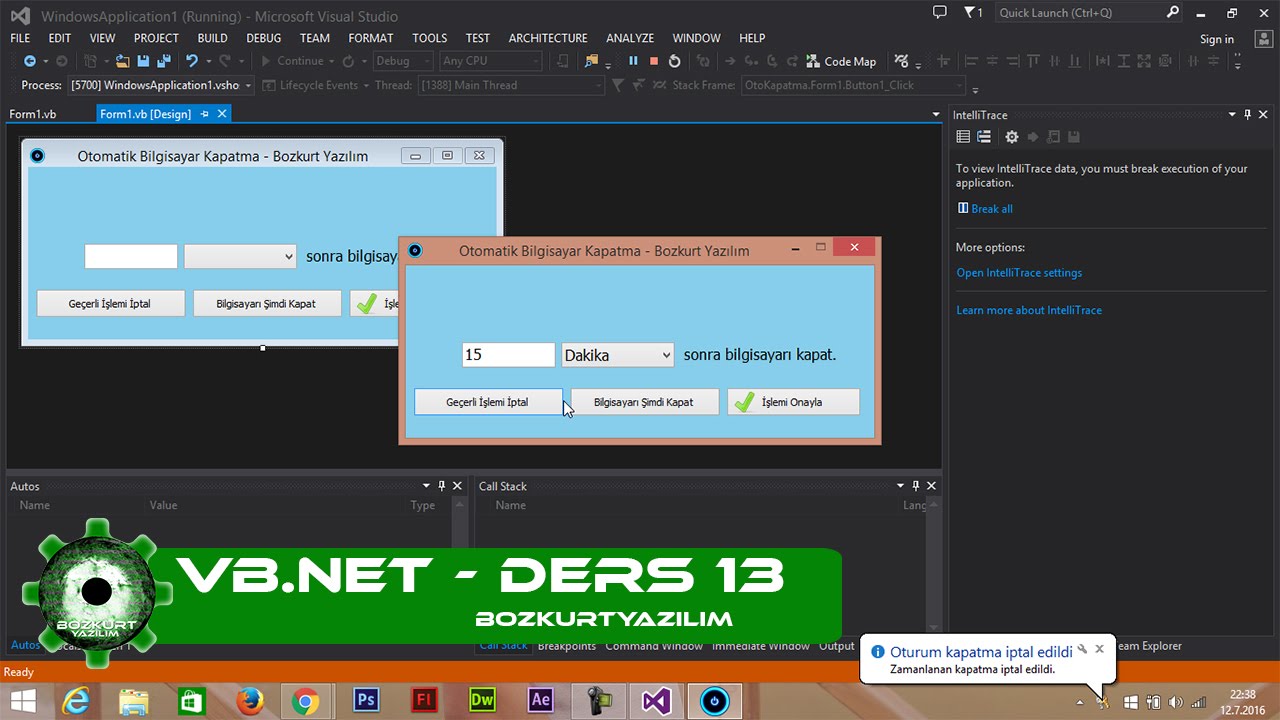
Task: Open IntelliTrace settings link
Action: [1019, 273]
